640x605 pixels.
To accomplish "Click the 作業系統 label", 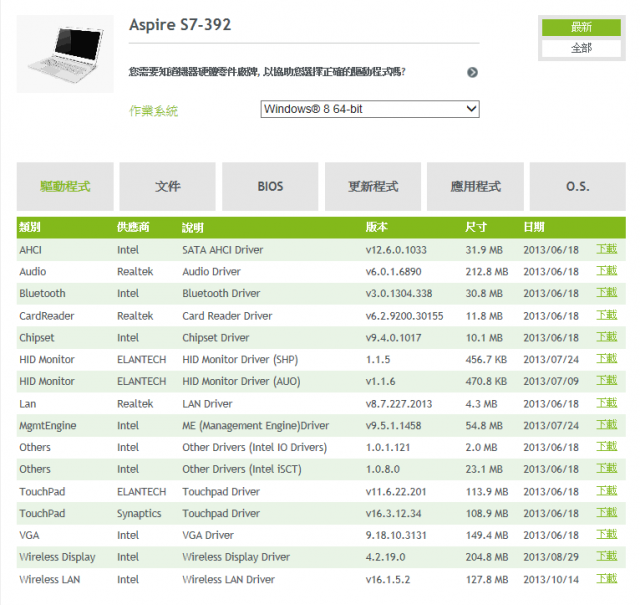I will 153,111.
